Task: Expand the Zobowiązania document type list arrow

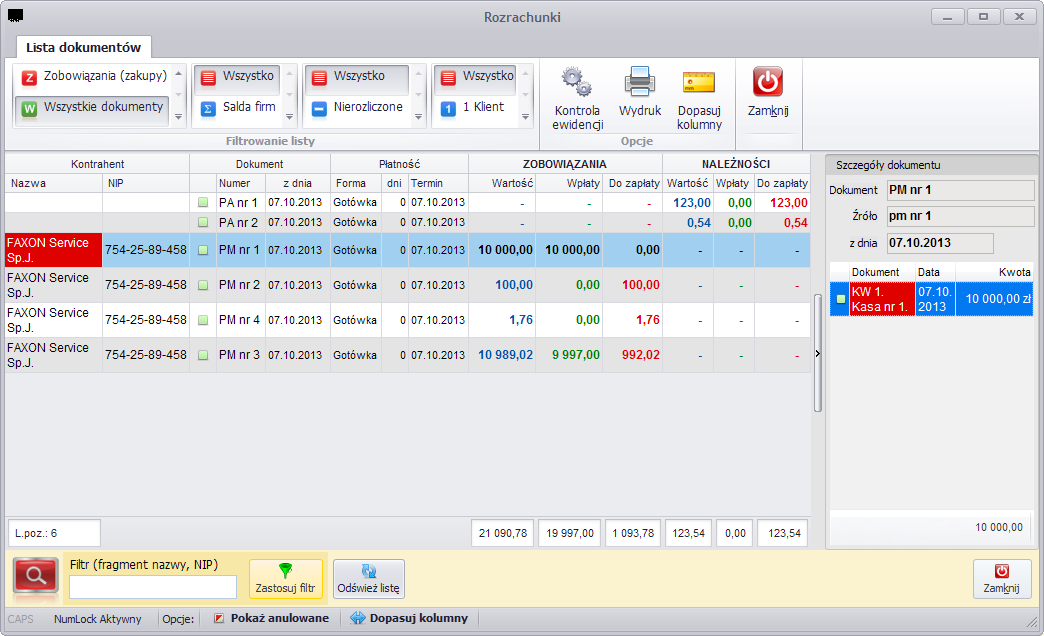Action: click(x=178, y=117)
